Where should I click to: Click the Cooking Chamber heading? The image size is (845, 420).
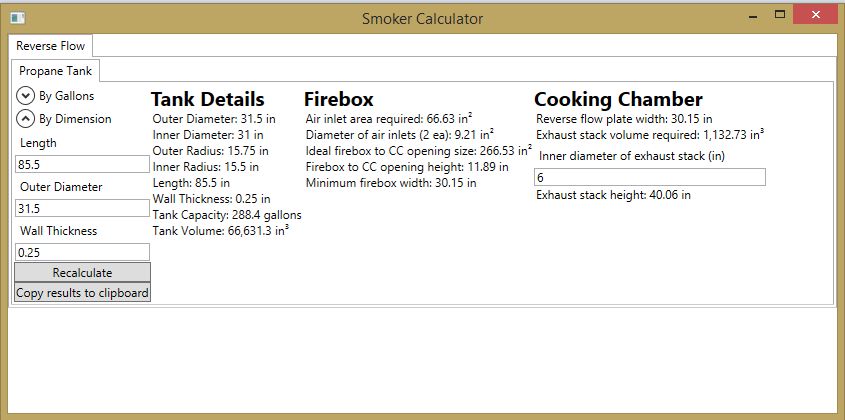coord(617,99)
